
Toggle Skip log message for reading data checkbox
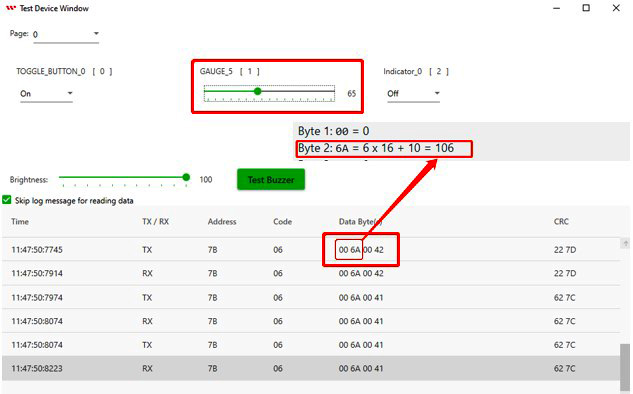coord(7,200)
